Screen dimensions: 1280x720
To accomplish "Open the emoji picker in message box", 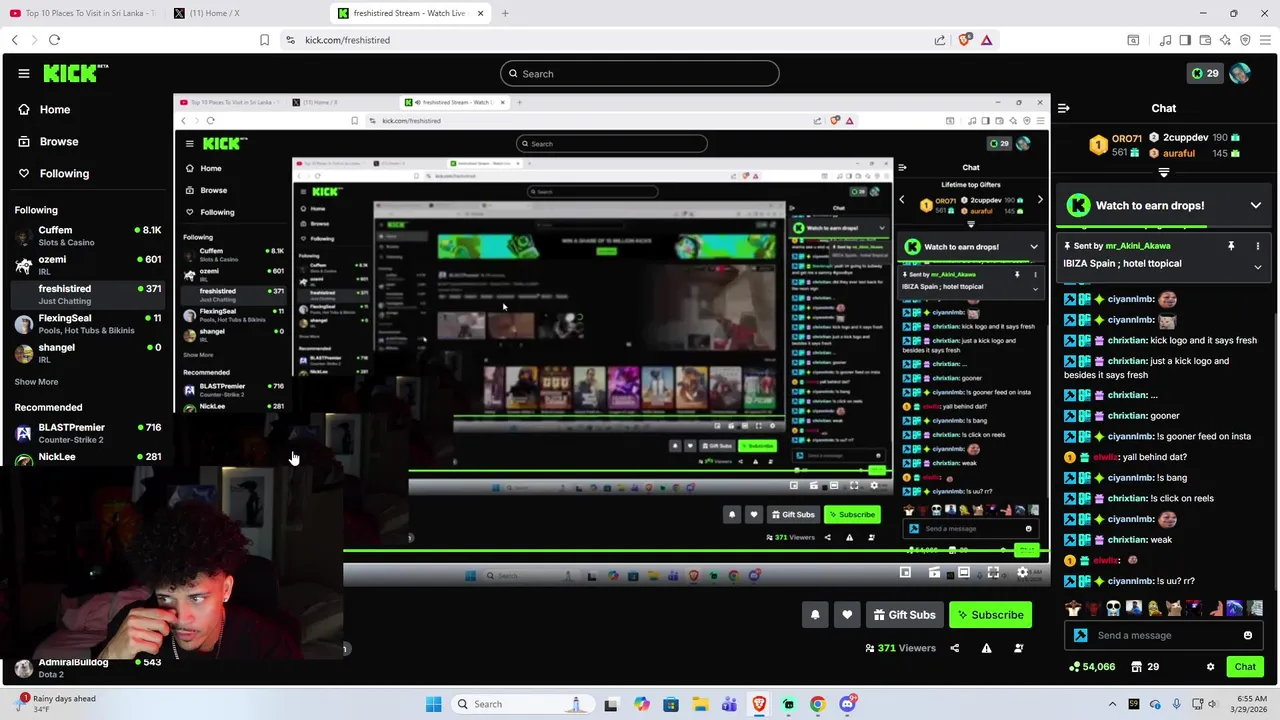I will pos(1248,635).
